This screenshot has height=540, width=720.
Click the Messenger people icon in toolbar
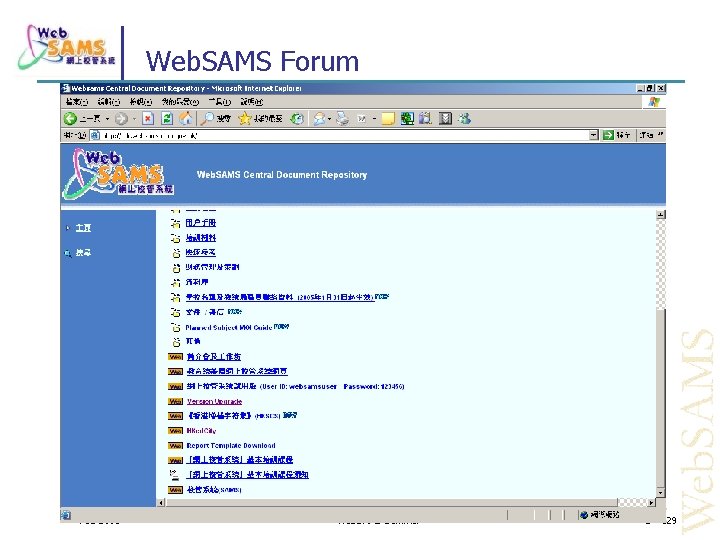coord(465,119)
